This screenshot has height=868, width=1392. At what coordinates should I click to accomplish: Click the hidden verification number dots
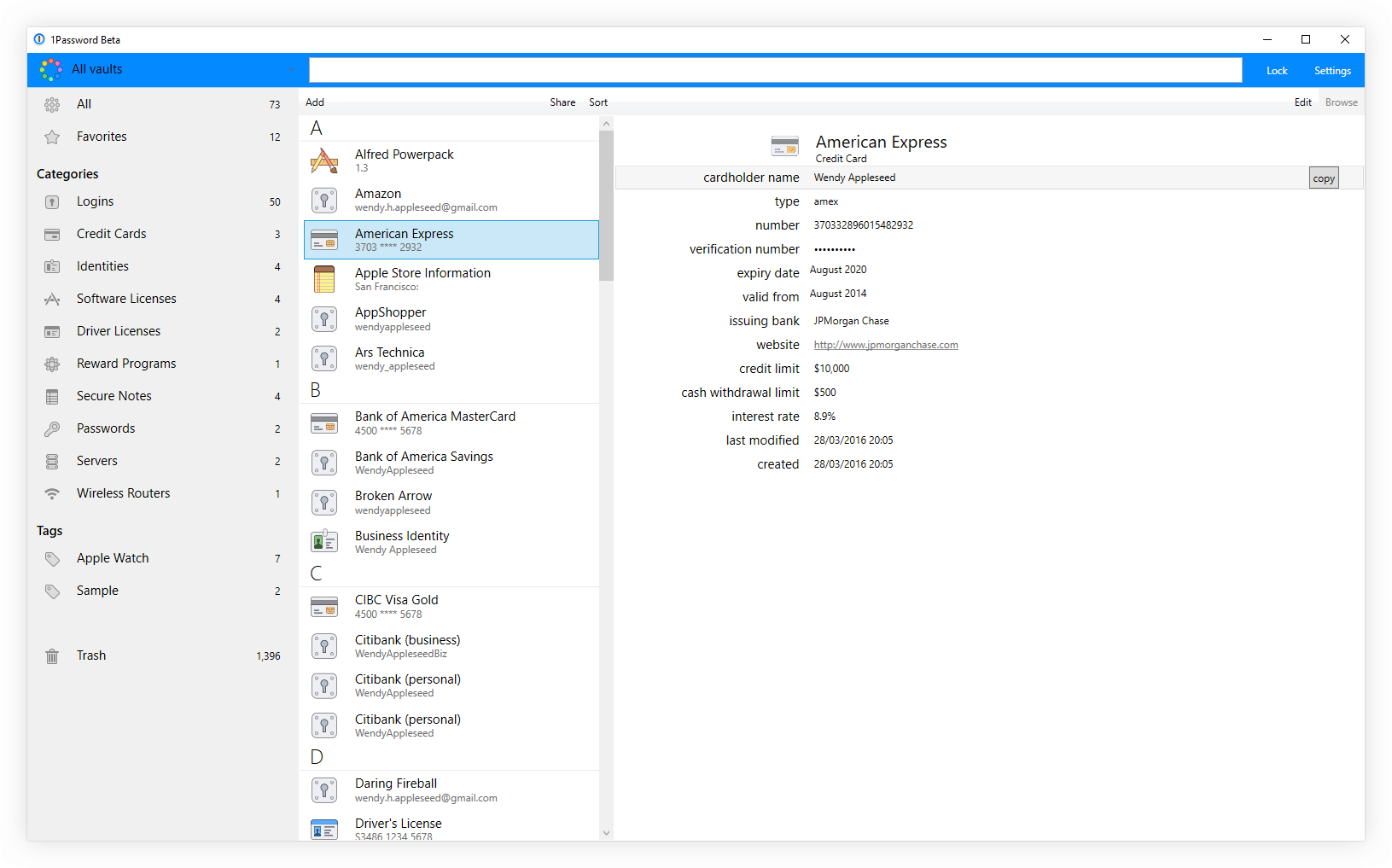click(x=834, y=250)
